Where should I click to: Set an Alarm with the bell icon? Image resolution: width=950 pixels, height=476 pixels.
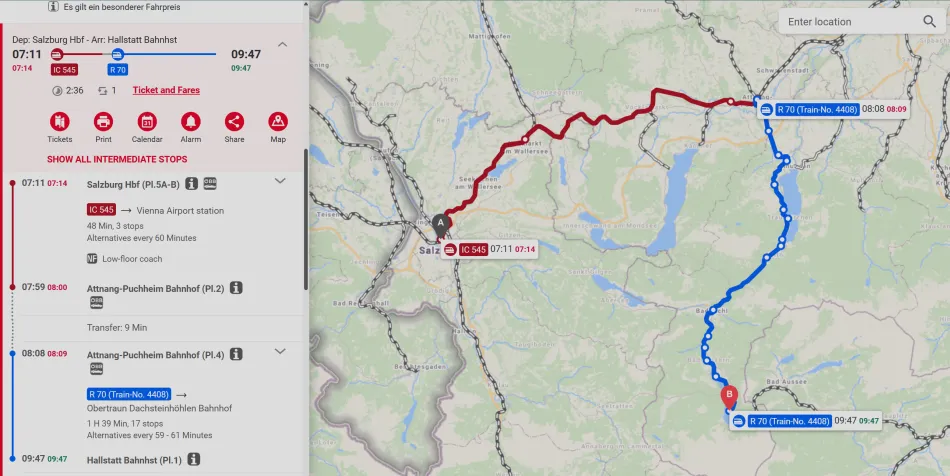[190, 122]
